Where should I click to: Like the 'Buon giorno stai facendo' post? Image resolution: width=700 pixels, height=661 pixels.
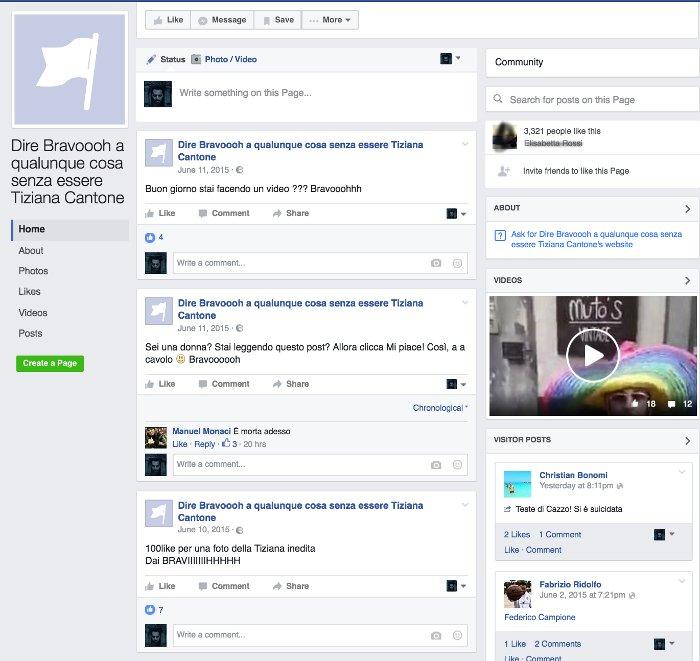pos(160,213)
